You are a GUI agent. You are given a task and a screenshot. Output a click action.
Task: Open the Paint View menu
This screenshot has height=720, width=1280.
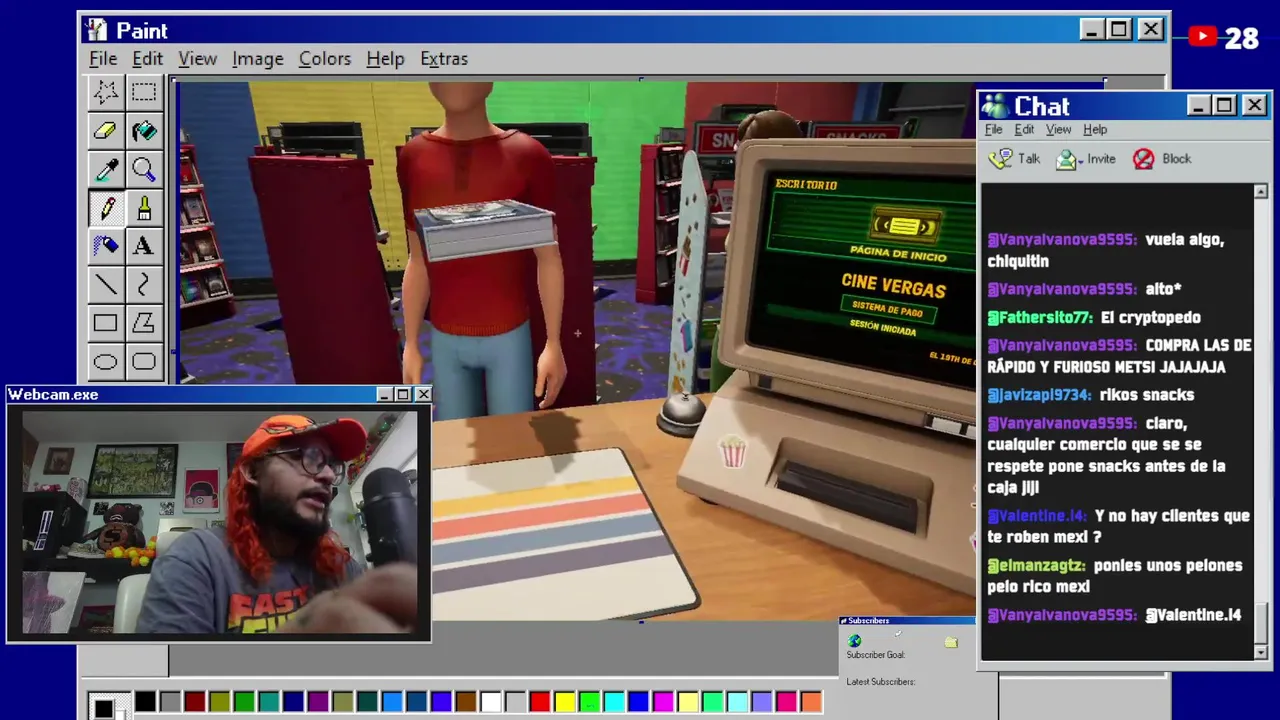197,59
